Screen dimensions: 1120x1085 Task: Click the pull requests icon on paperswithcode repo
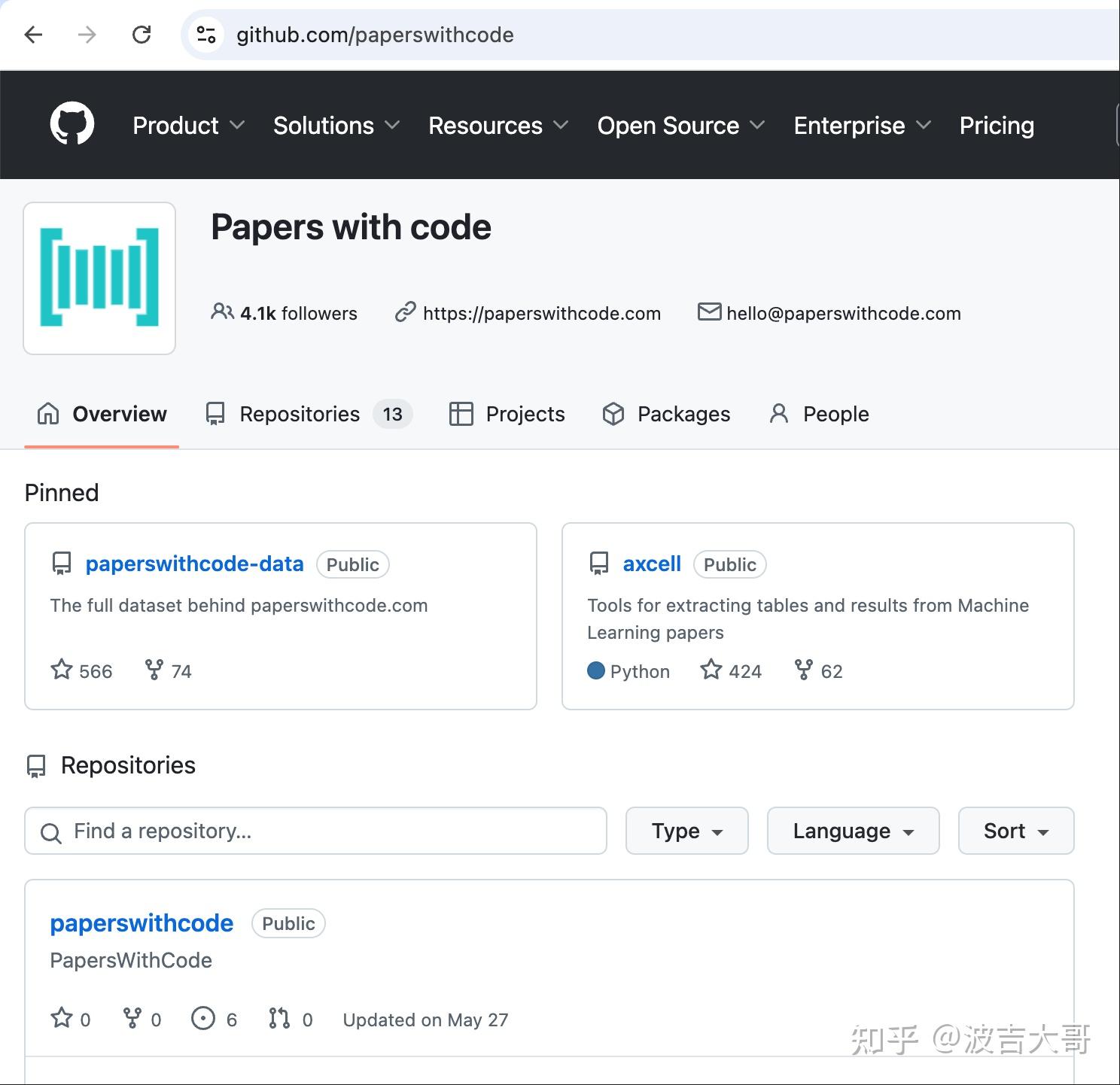tap(278, 1019)
